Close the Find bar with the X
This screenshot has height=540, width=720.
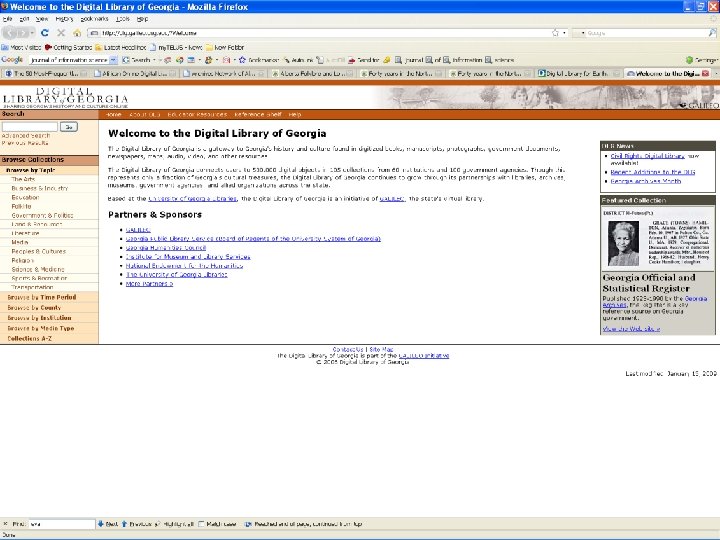click(x=6, y=523)
